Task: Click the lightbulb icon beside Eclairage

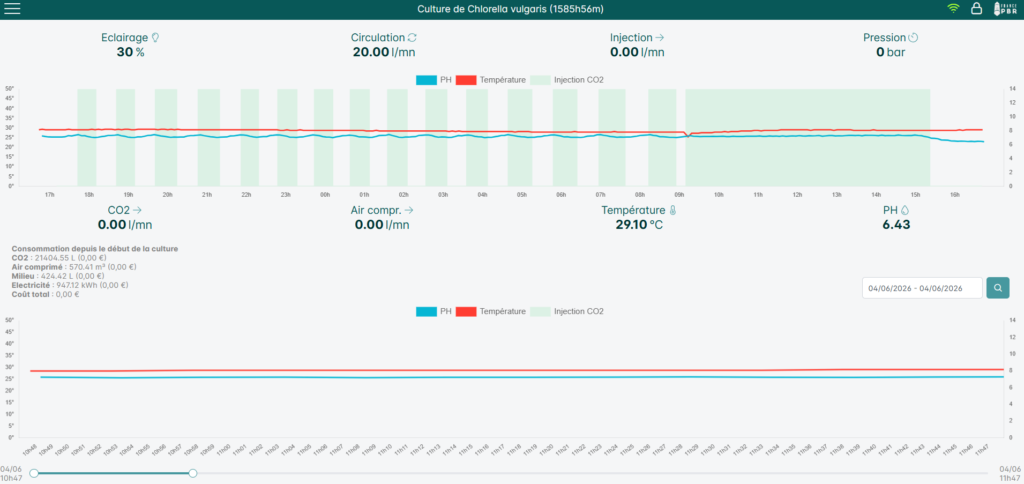Action: coord(155,38)
